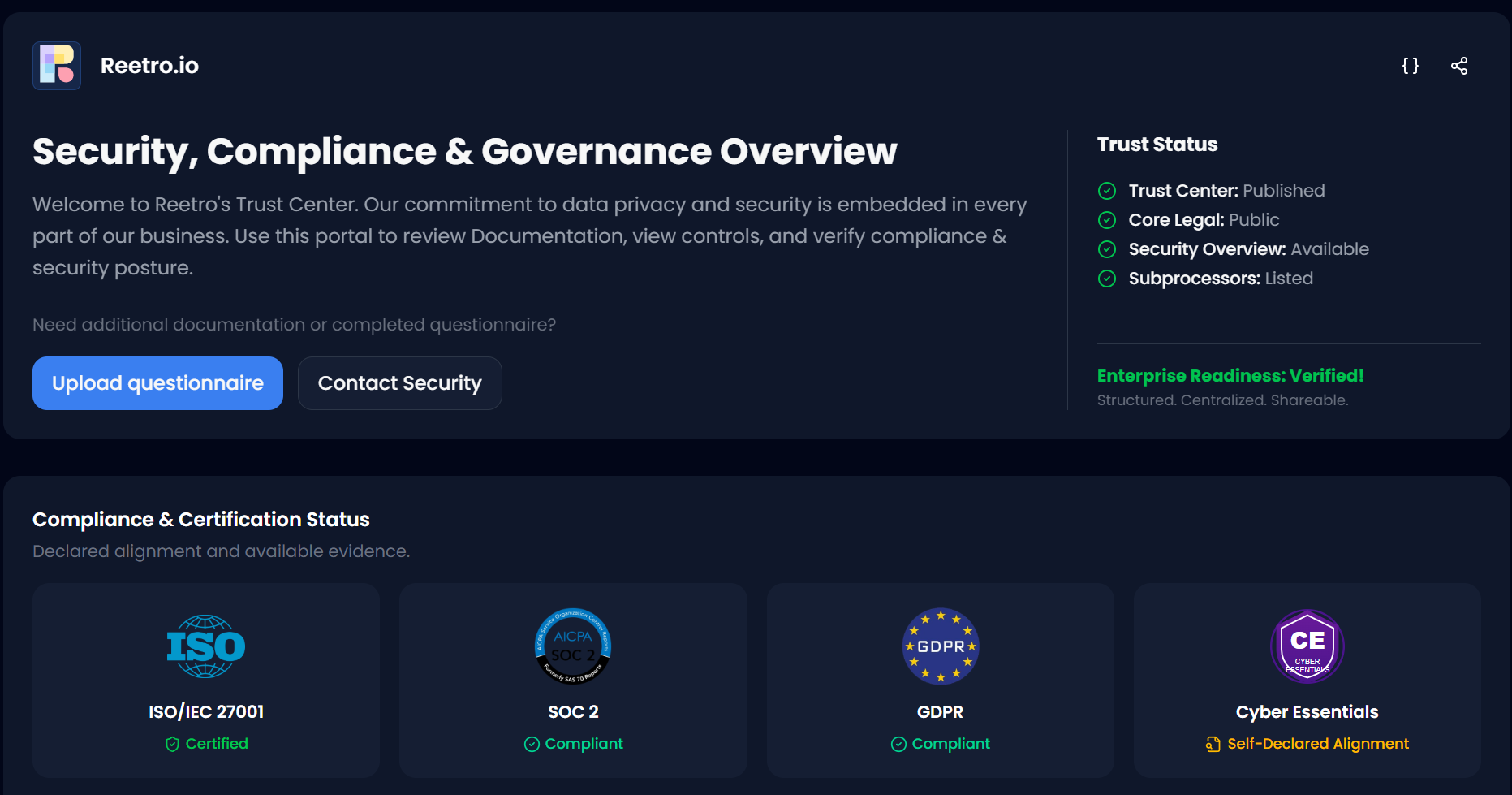Click the Reetro.io brand name
The height and width of the screenshot is (795, 1512).
[x=149, y=66]
